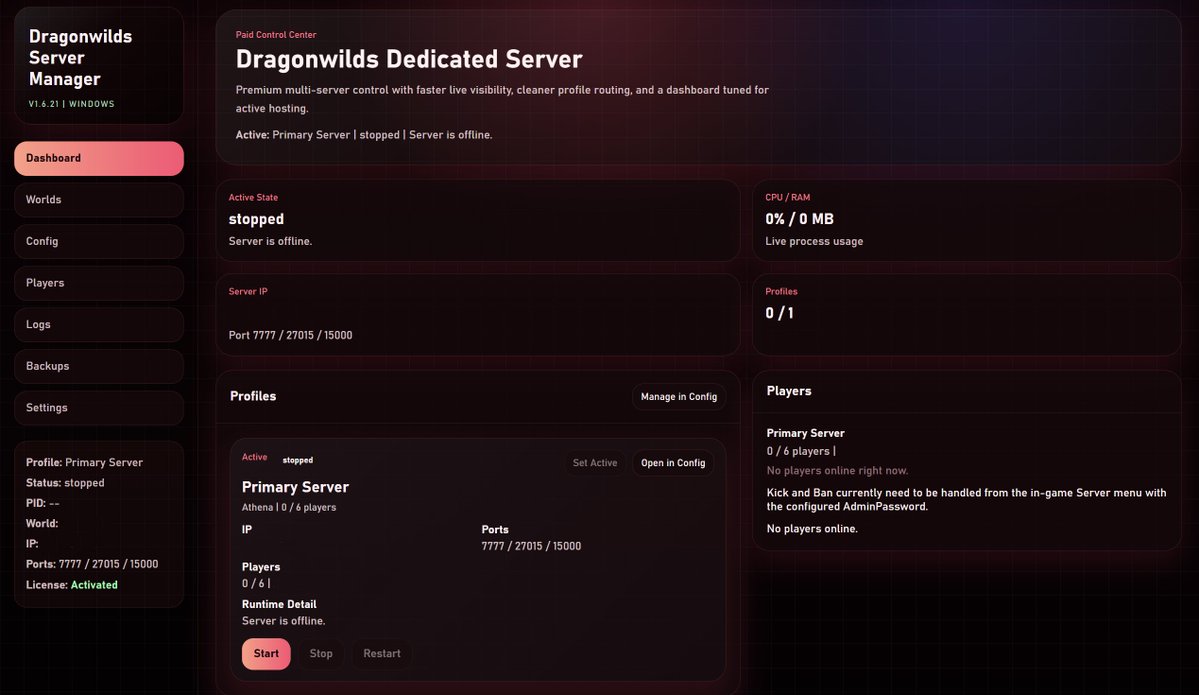Click the Active State 'stopped' value
This screenshot has width=1199, height=695.
click(256, 219)
